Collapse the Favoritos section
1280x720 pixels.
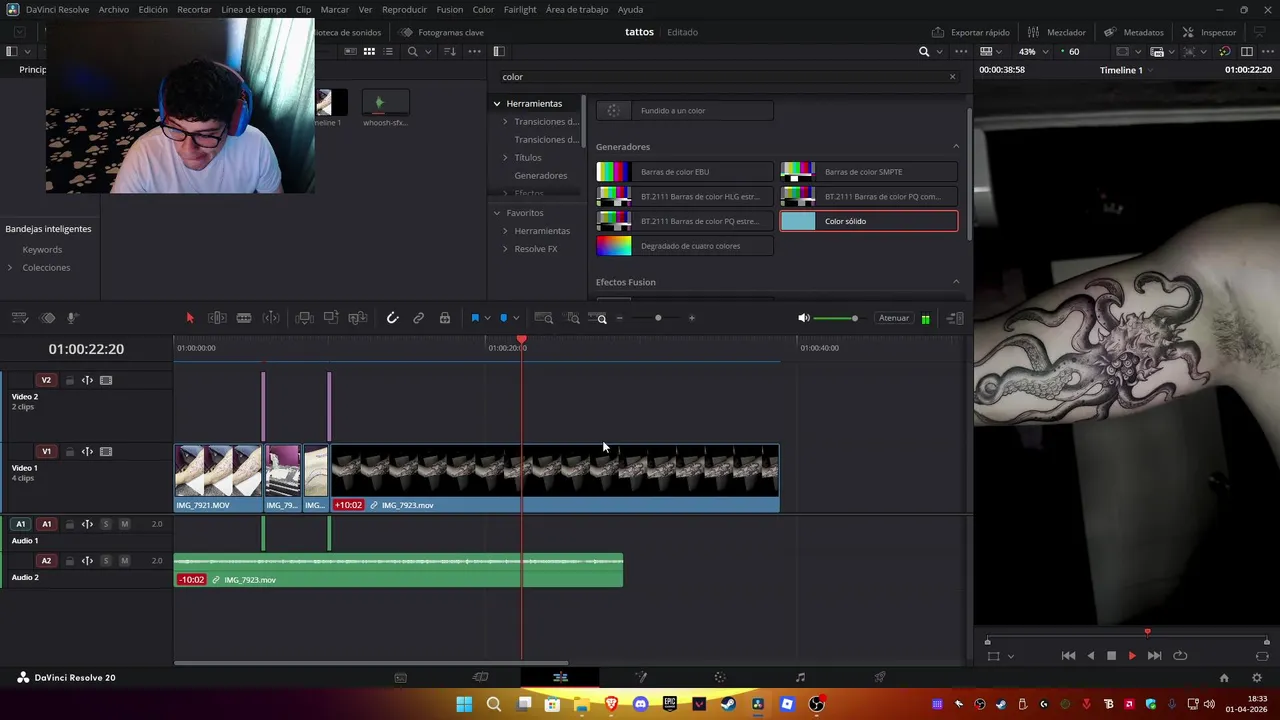(x=497, y=213)
